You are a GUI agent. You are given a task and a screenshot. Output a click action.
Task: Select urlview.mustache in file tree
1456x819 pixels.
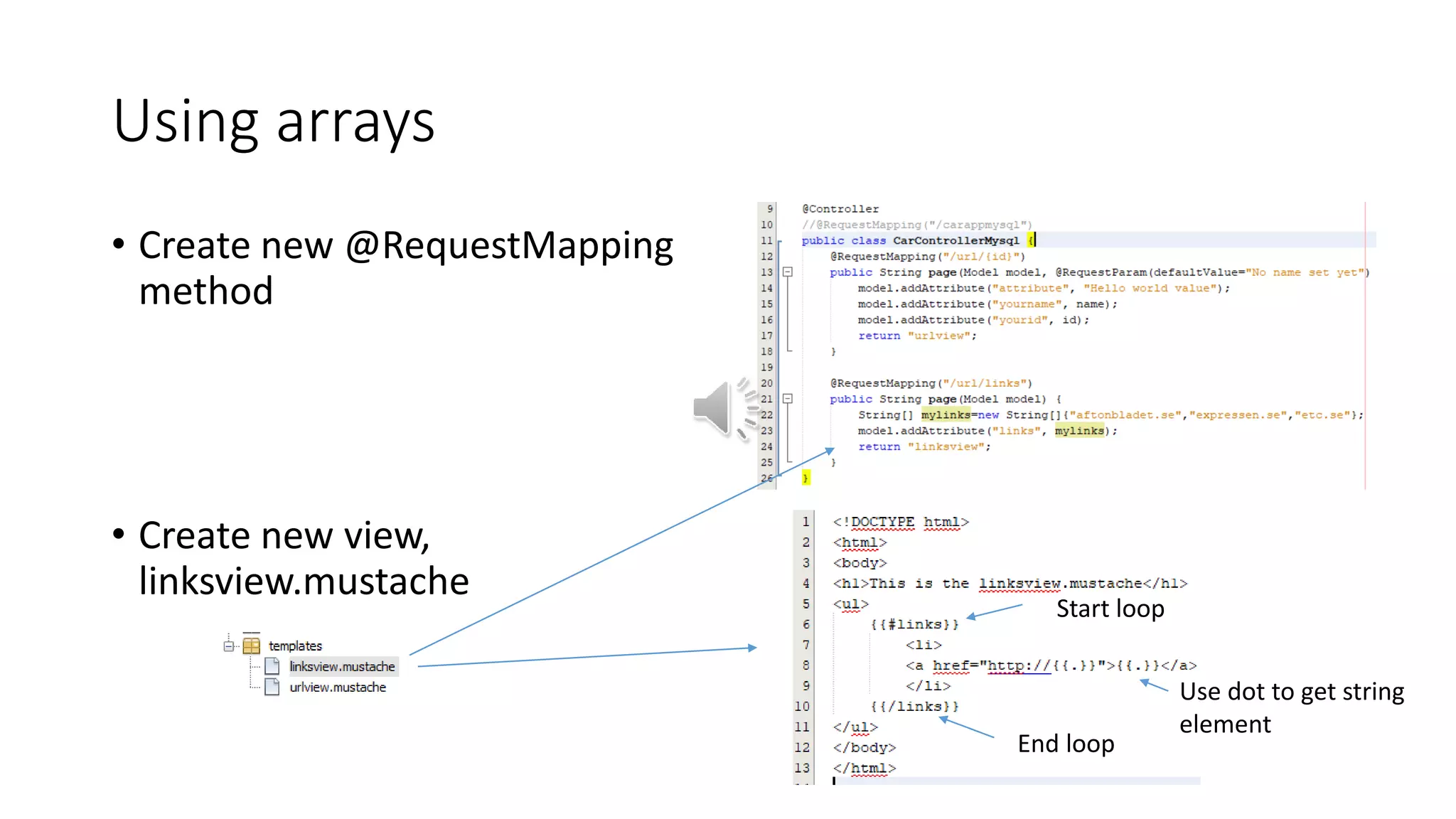pos(338,687)
